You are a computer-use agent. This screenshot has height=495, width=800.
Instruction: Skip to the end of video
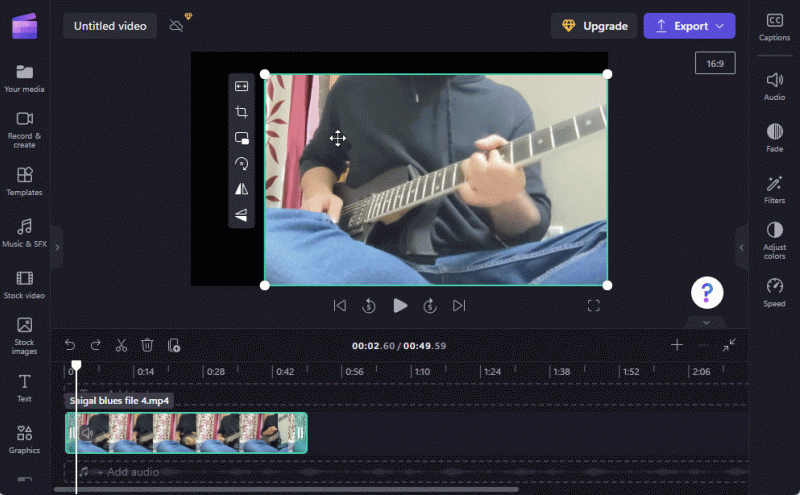coord(459,306)
